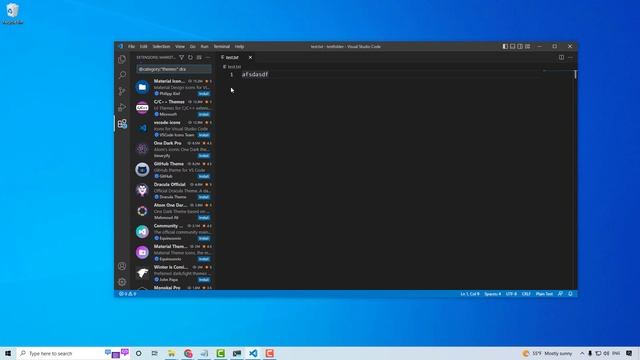Install the Community Material Theme extension
Screen dimensions: 640x360
point(204,238)
